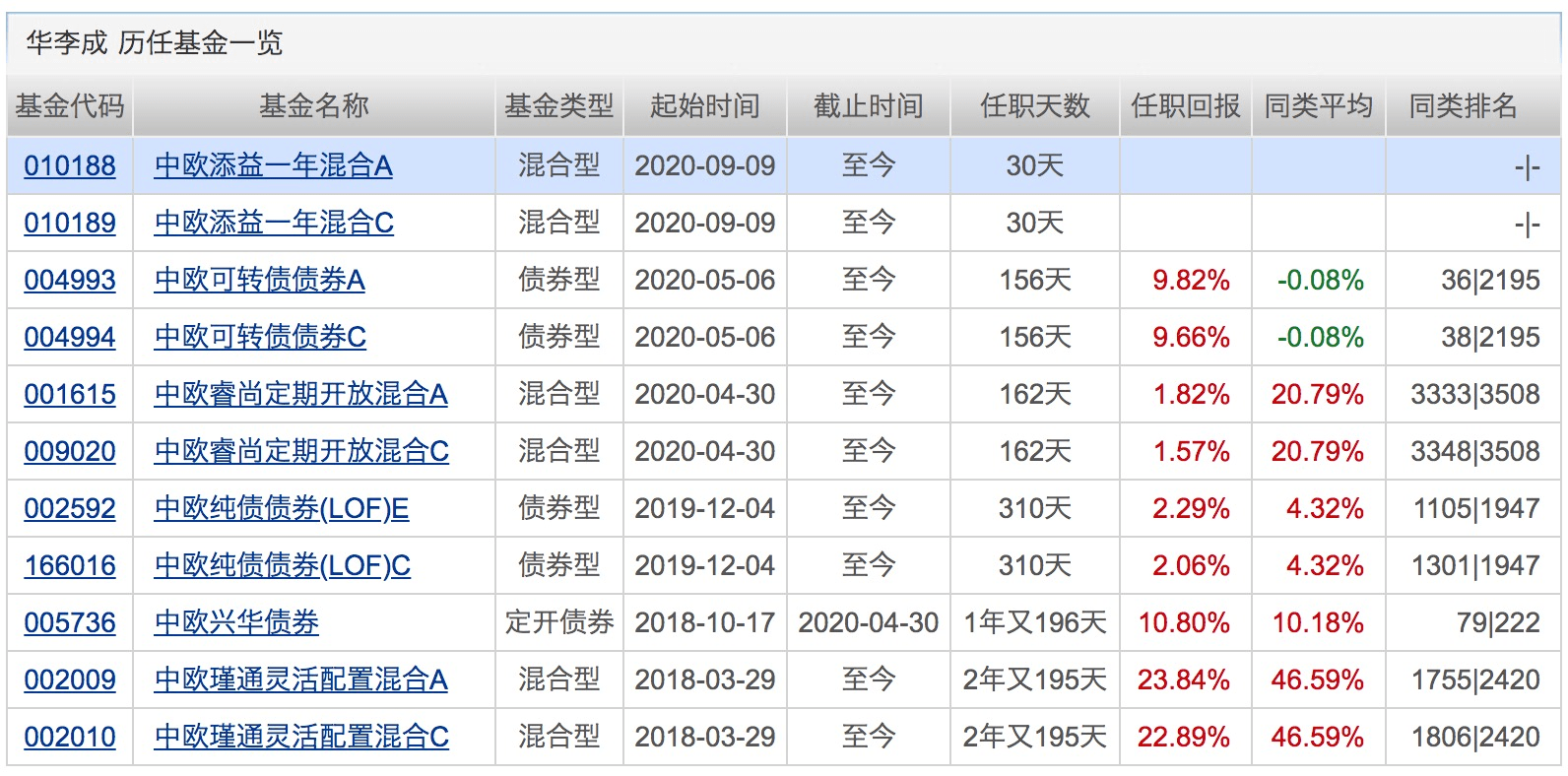Open fund 中欧添益一年混合A
The width and height of the screenshot is (1568, 776).
point(273,165)
